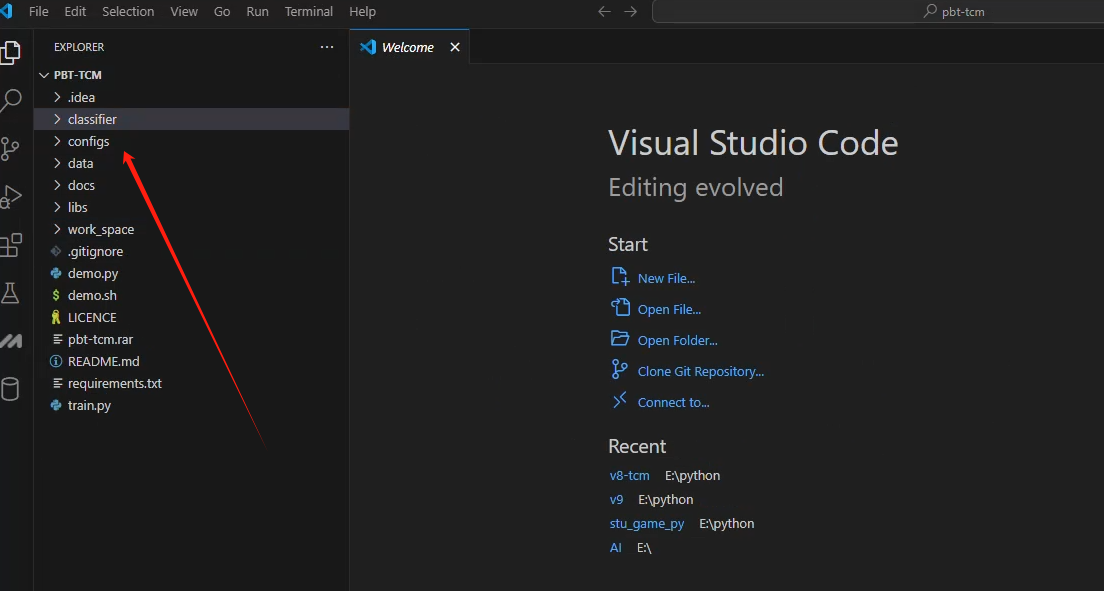Open recent project v9
This screenshot has height=591, width=1104.
coord(616,499)
